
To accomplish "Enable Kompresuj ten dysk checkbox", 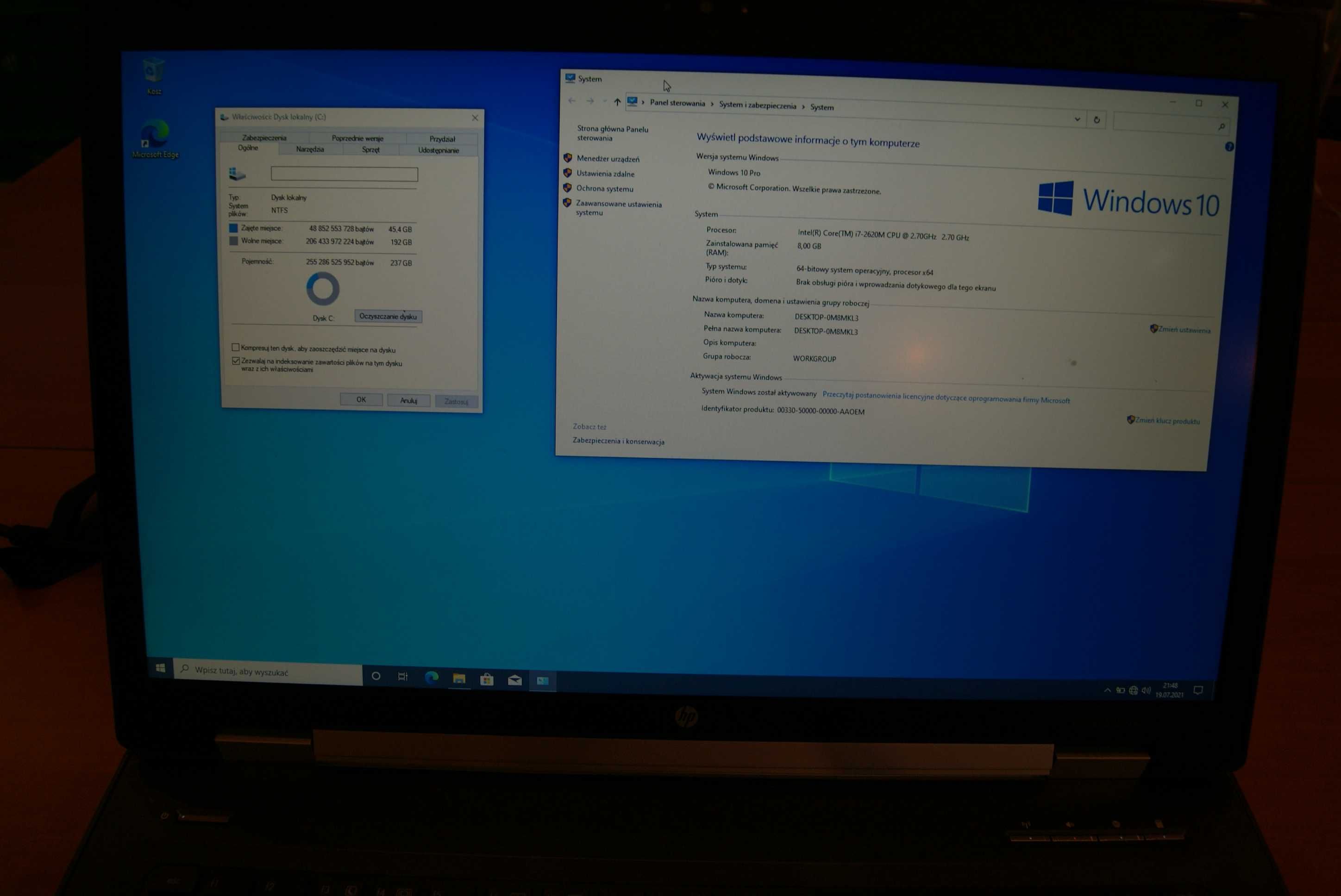I will tap(235, 348).
